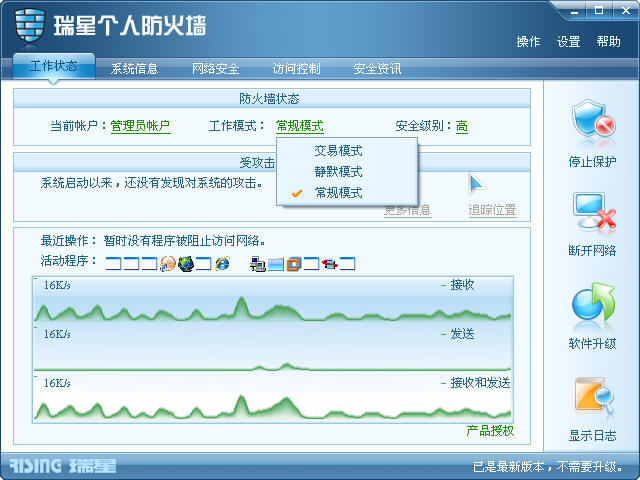
Task: Click the 追踪位置 link
Action: (492, 210)
